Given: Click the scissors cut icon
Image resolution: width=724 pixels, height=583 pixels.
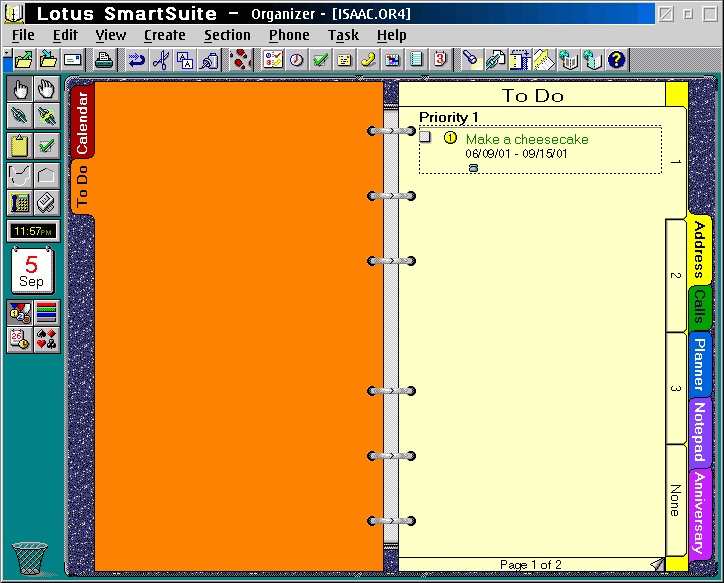Looking at the screenshot, I should click(161, 60).
